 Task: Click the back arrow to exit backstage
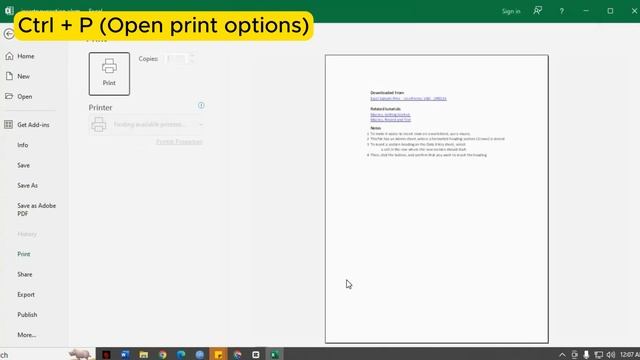pyautogui.click(x=9, y=33)
